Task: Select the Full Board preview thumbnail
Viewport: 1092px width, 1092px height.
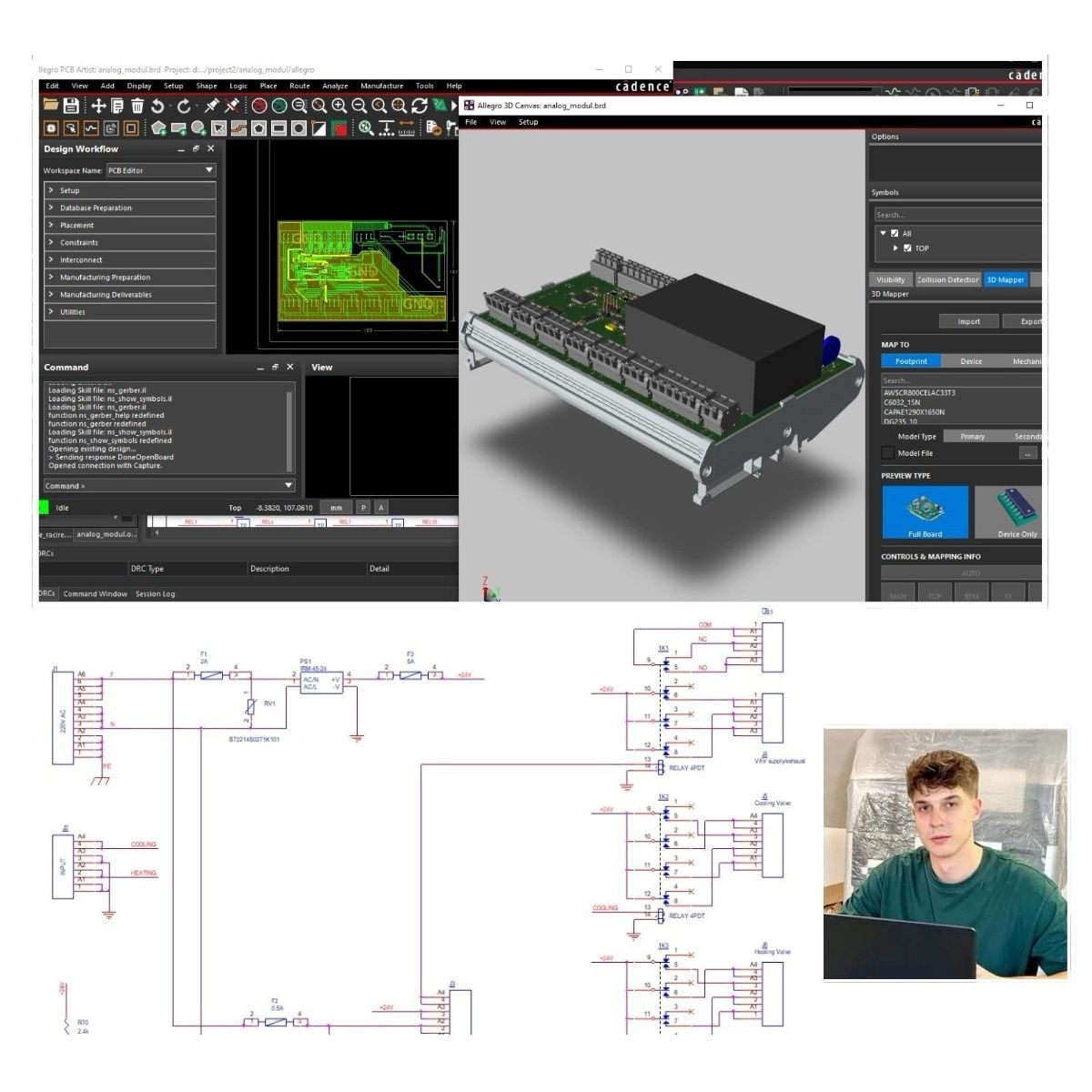Action: pyautogui.click(x=925, y=512)
